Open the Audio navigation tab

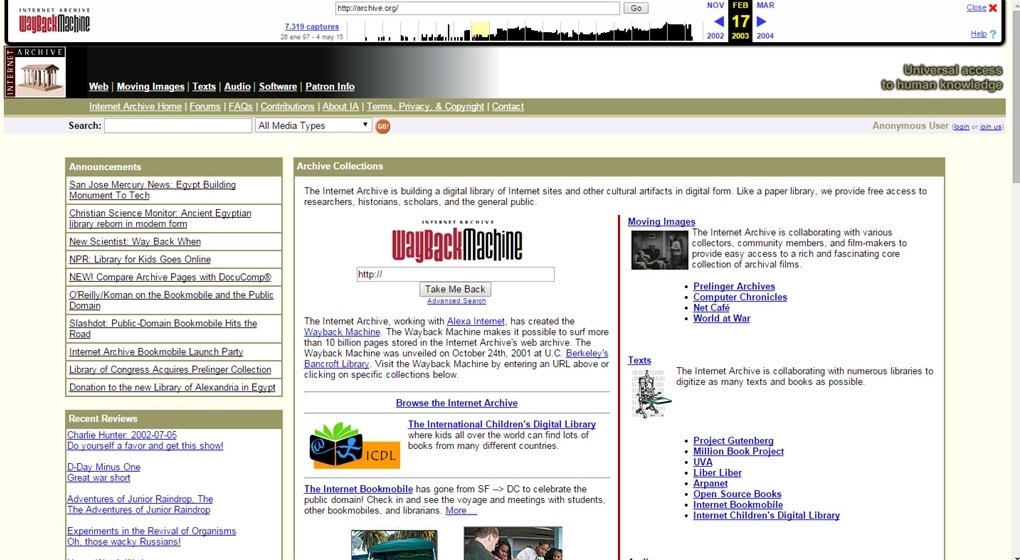click(x=237, y=87)
